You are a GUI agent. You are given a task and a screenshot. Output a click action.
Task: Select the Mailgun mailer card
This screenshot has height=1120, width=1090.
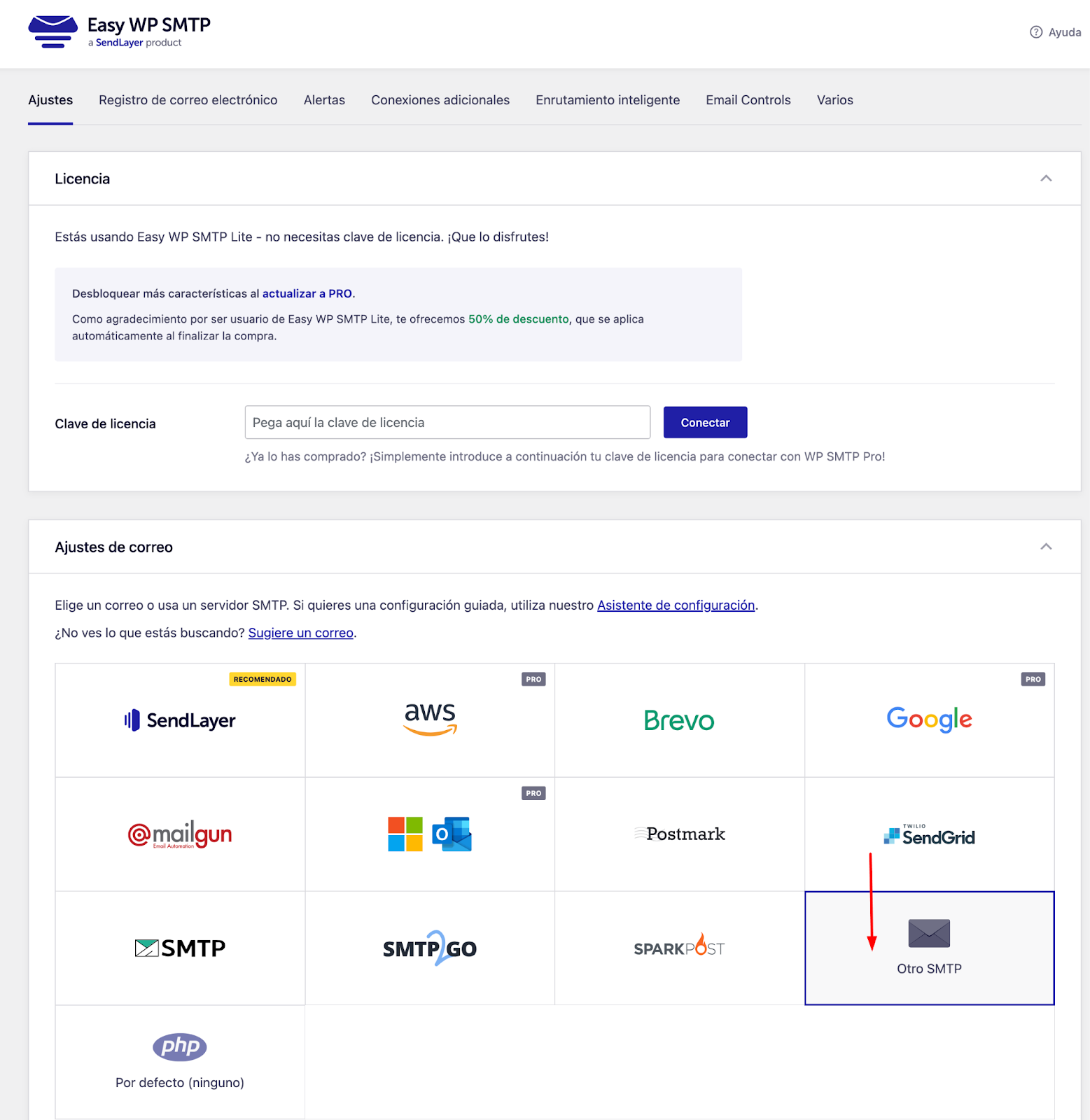(180, 834)
